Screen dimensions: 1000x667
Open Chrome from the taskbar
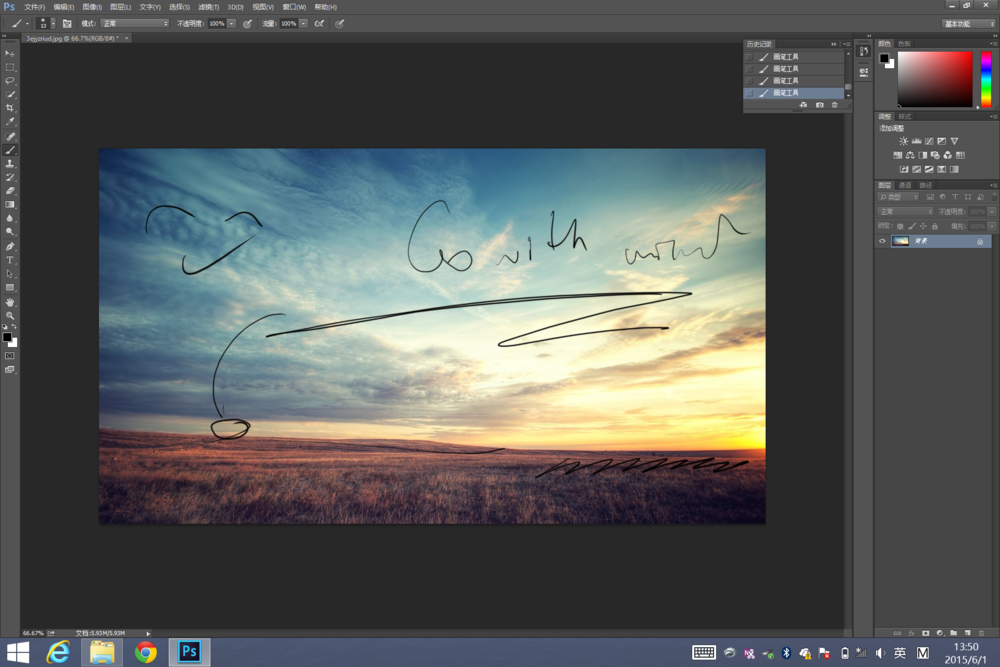[145, 652]
